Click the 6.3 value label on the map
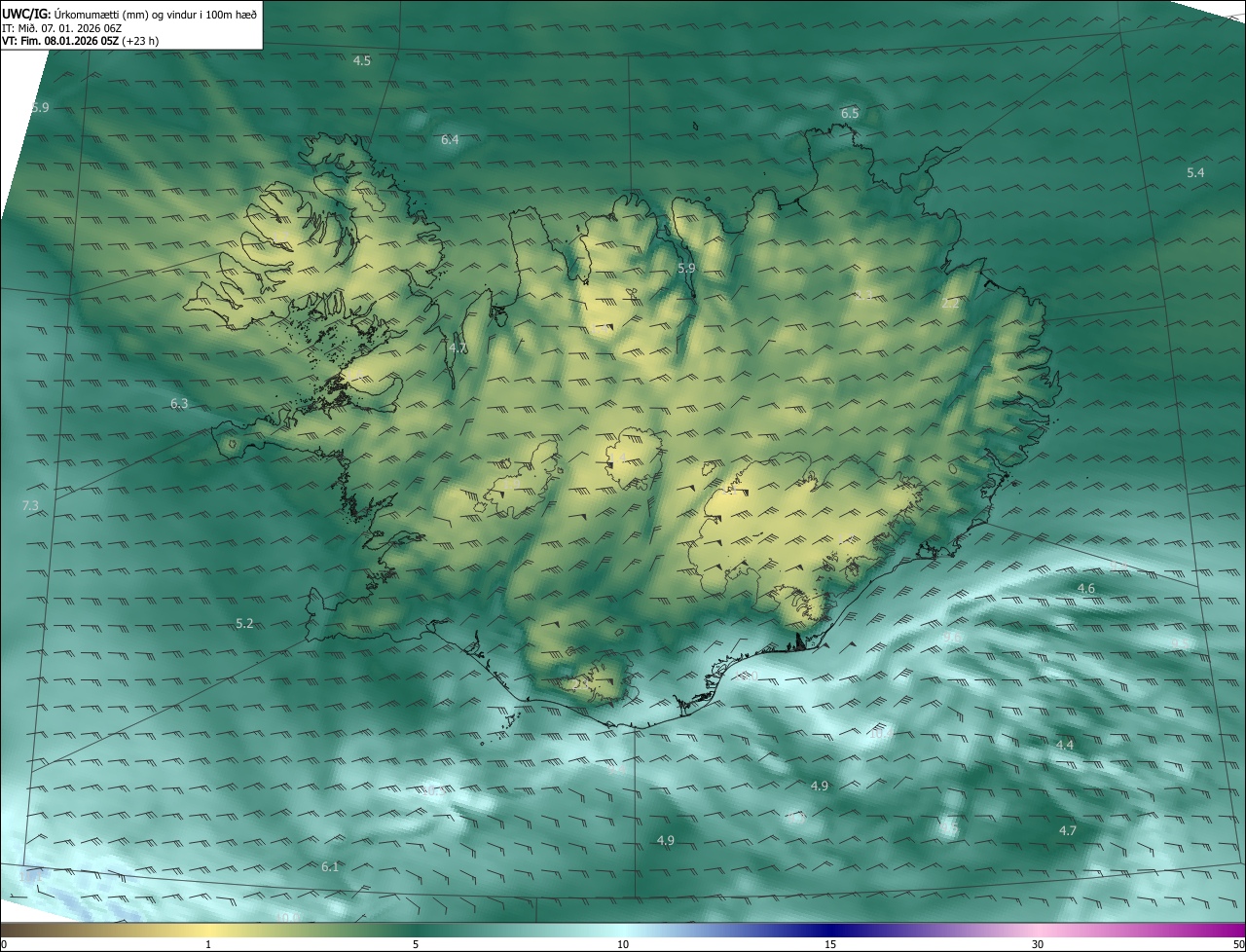The height and width of the screenshot is (952, 1246). click(179, 404)
